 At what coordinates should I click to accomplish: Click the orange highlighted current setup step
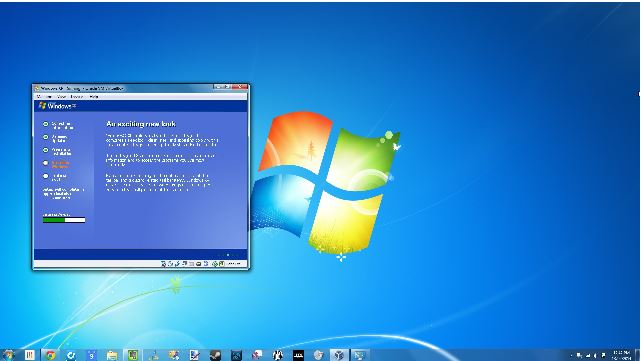(60, 165)
